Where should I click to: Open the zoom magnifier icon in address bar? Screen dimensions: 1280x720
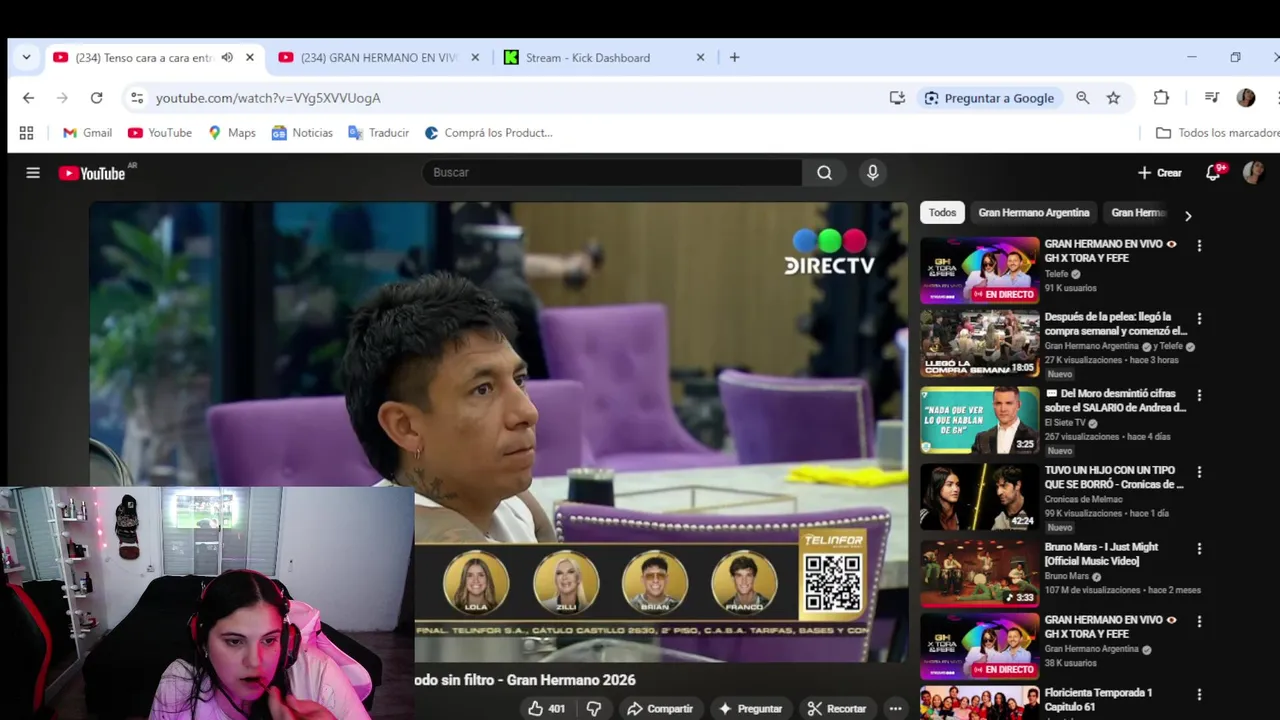(1082, 97)
